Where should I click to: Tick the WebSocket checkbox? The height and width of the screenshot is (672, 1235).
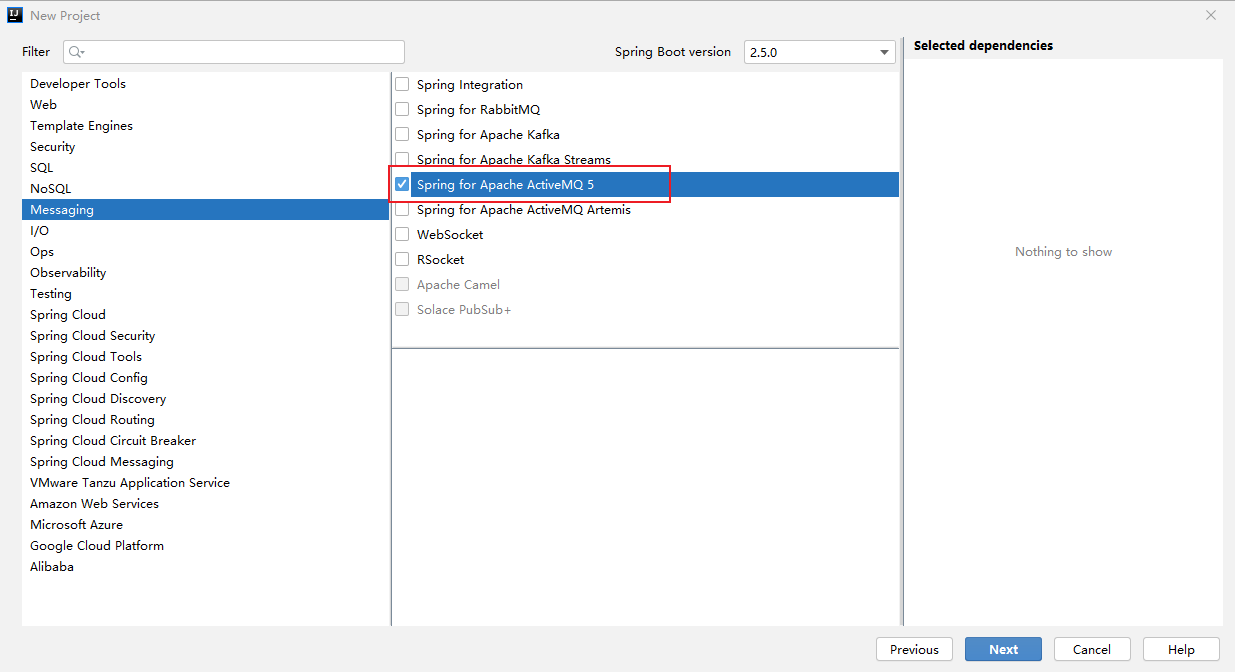pos(402,235)
